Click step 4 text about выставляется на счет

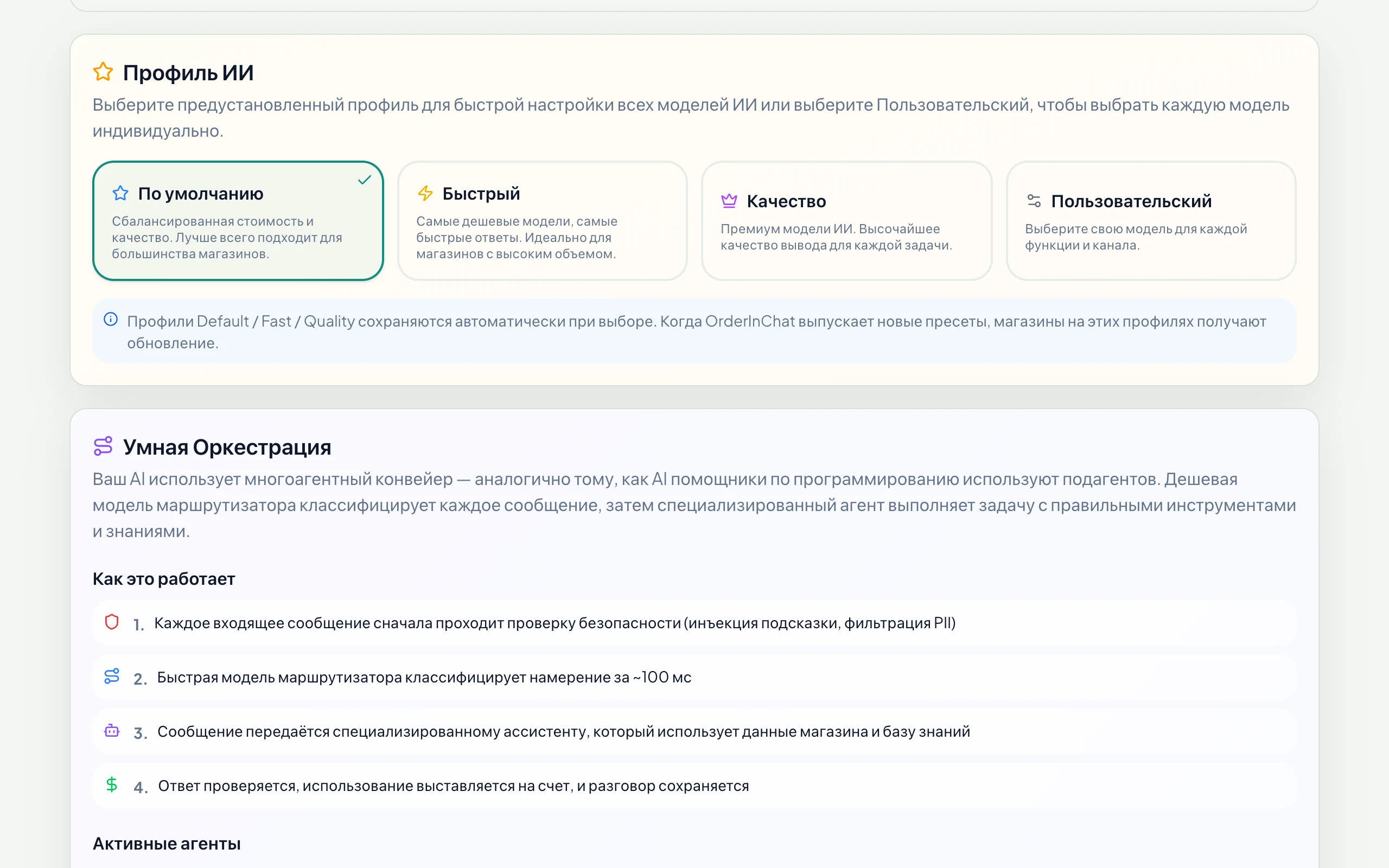point(454,786)
